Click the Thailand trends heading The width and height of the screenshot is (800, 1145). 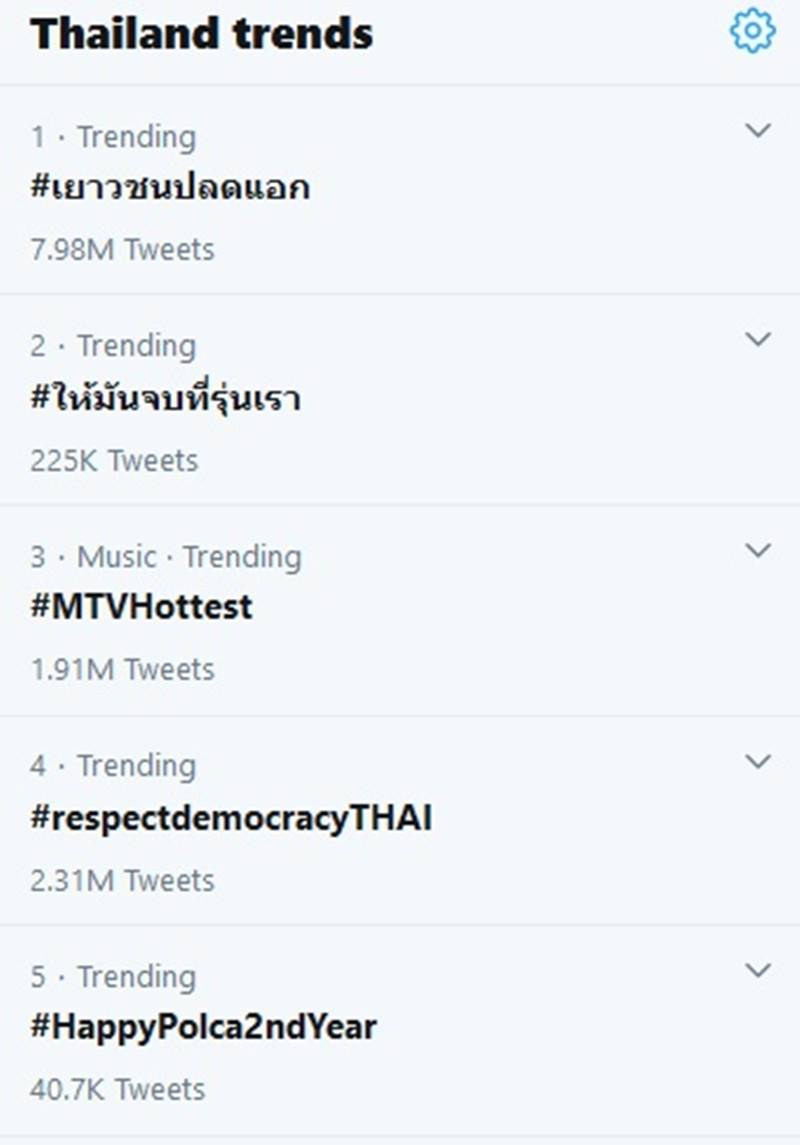(x=201, y=34)
